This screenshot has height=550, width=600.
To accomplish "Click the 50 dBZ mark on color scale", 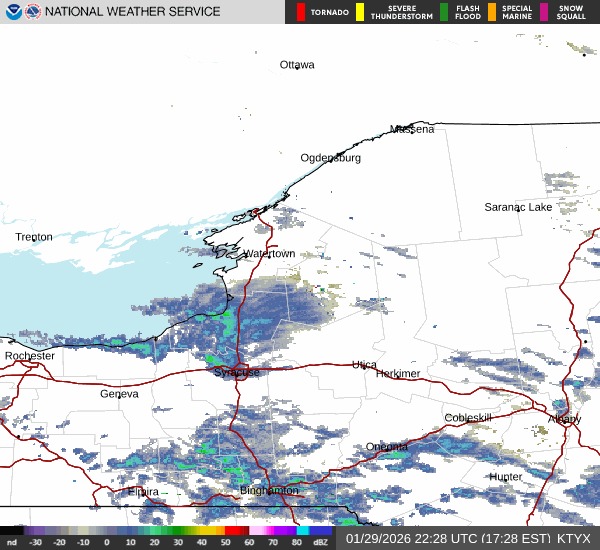I will coord(223,542).
